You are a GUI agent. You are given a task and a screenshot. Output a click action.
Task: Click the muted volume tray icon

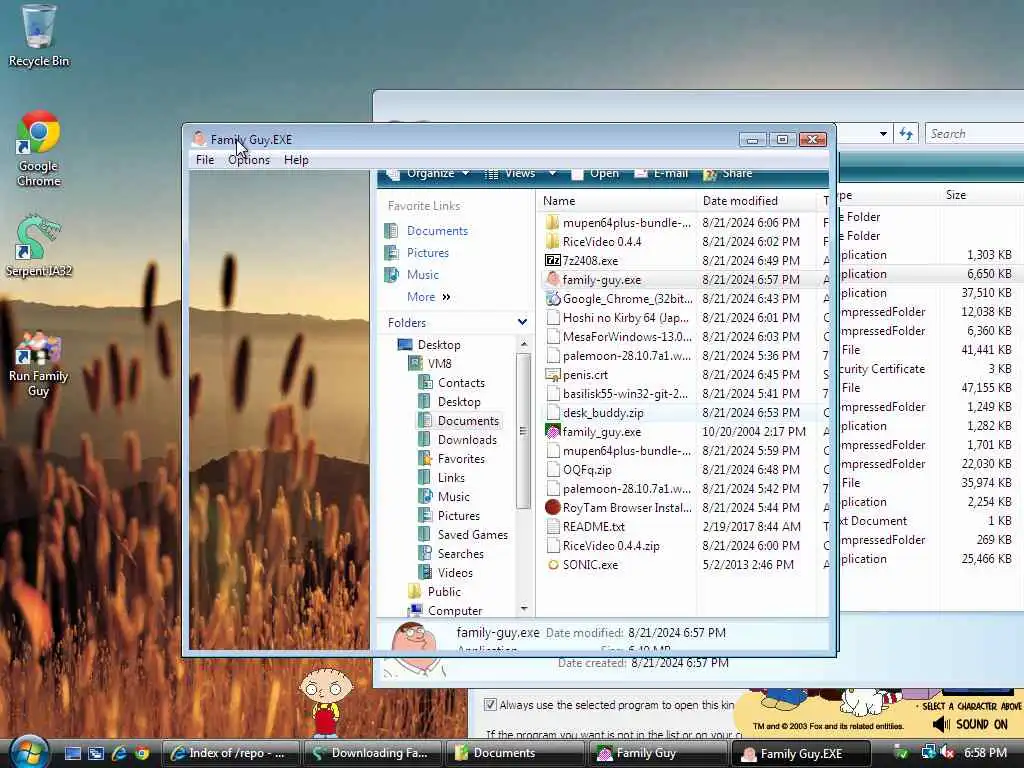point(947,753)
